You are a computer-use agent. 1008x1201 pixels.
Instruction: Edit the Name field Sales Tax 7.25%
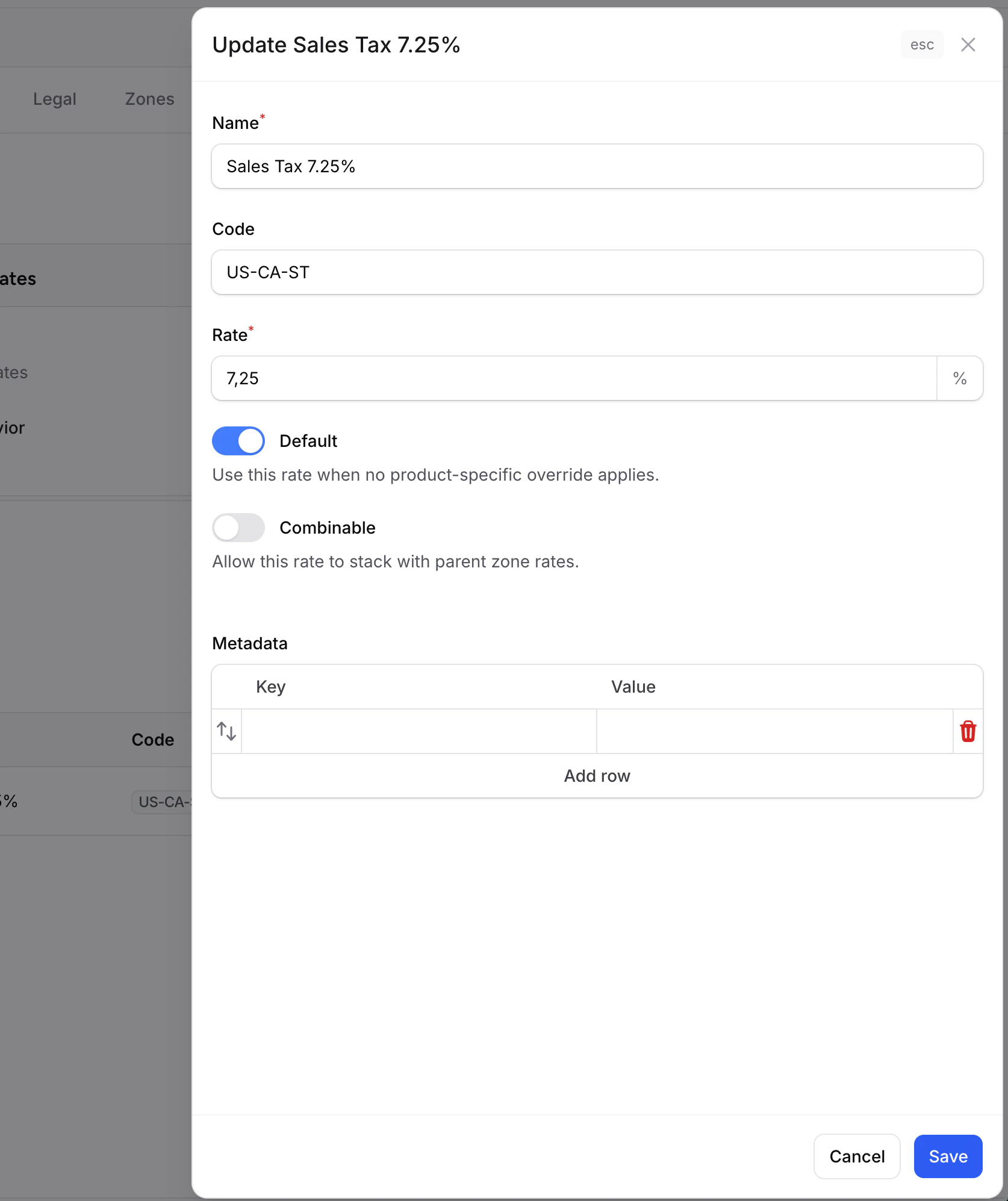pyautogui.click(x=597, y=166)
